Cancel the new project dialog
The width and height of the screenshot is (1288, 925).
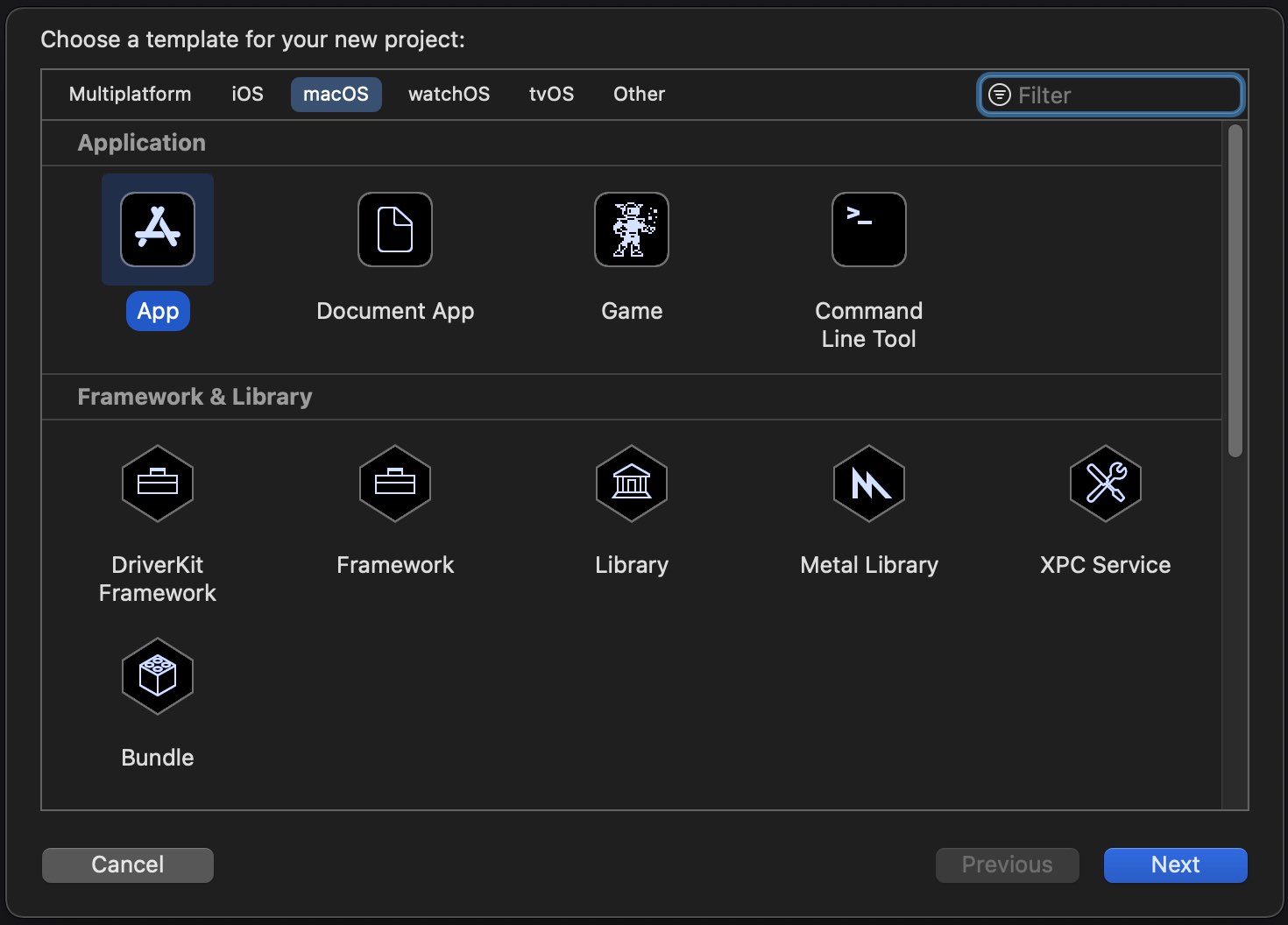(x=128, y=865)
